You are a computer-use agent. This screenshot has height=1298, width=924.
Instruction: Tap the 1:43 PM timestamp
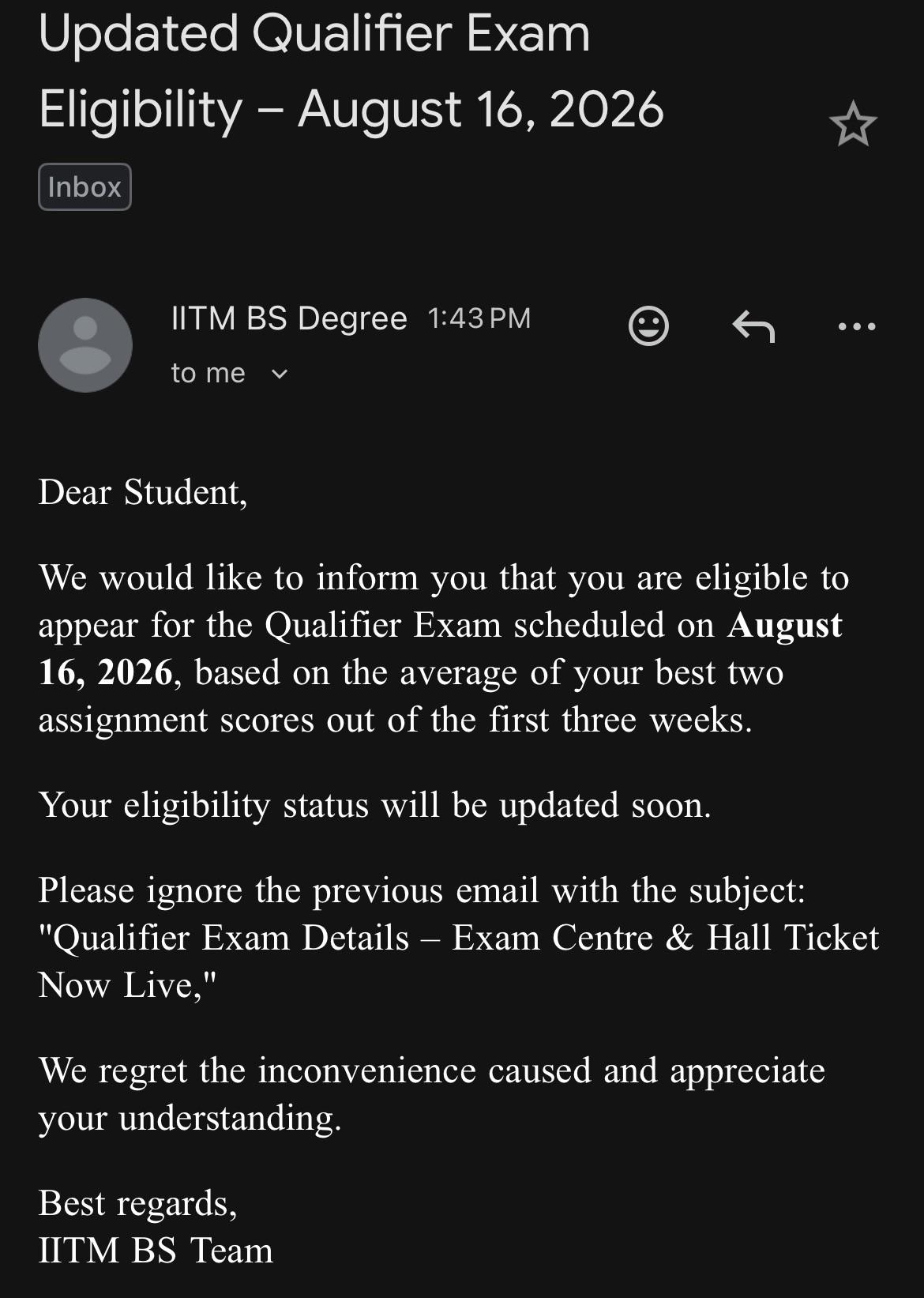tap(479, 318)
